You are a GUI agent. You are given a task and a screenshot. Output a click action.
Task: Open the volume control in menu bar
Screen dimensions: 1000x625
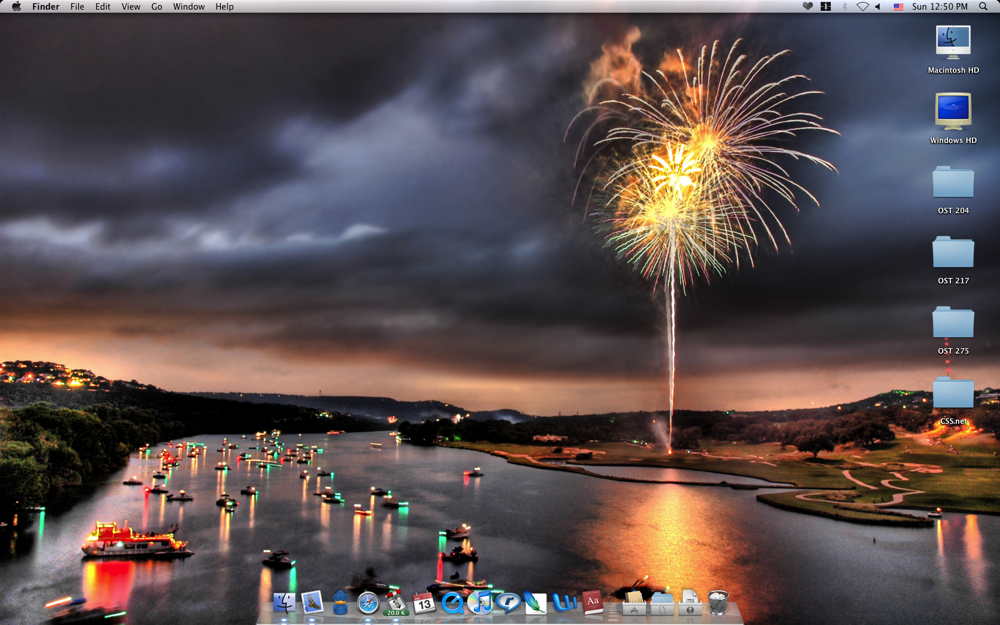click(878, 6)
